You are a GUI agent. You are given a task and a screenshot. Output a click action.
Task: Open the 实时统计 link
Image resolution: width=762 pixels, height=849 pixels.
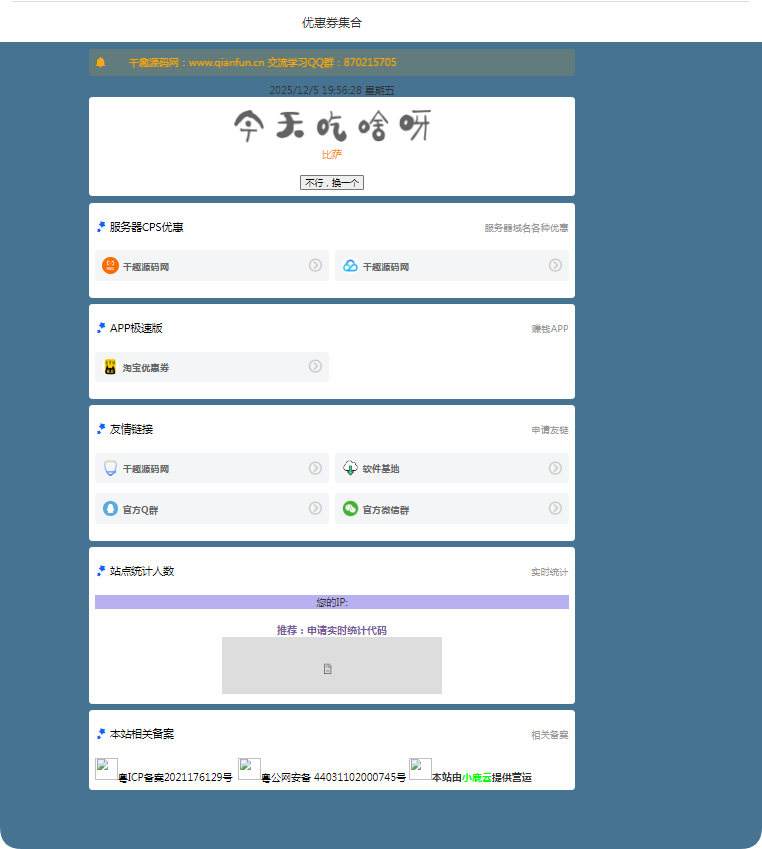[x=550, y=572]
